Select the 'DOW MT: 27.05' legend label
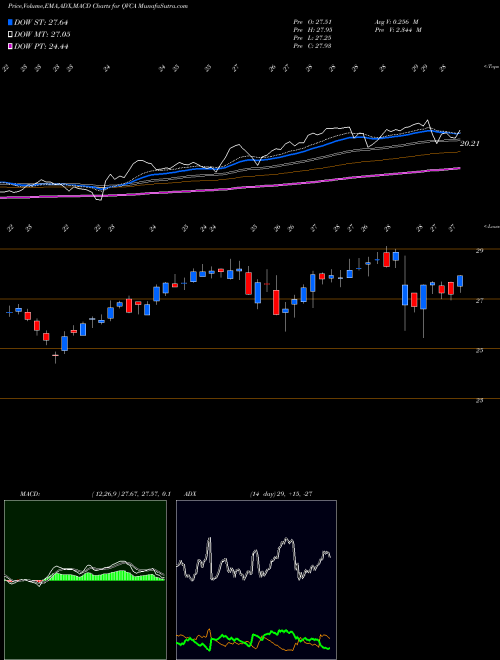The height and width of the screenshot is (660, 500). (42, 35)
